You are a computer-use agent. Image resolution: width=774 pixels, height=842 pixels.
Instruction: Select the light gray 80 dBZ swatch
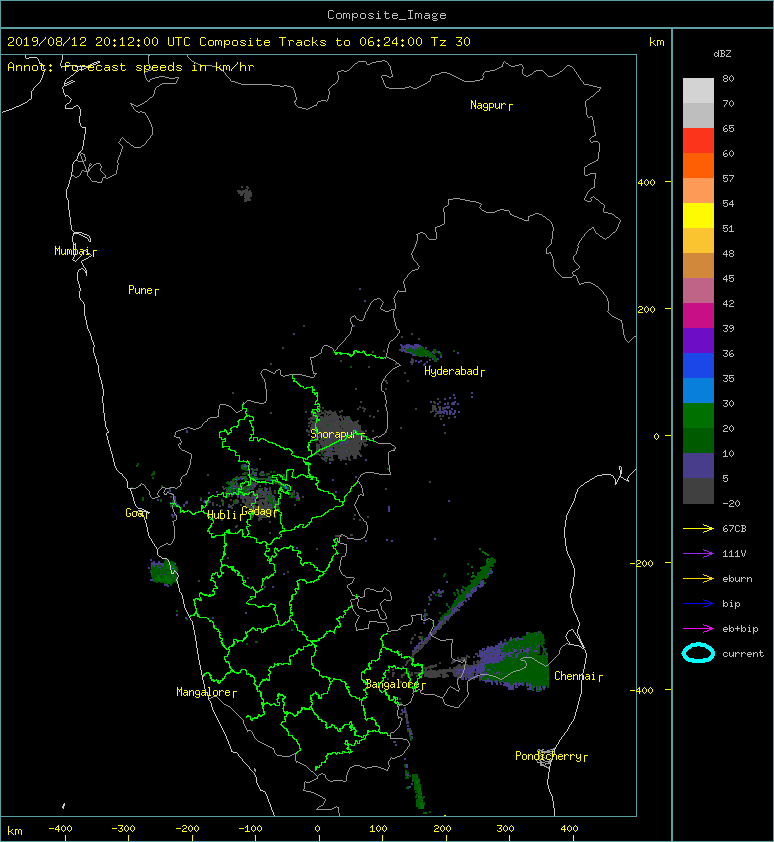[698, 90]
